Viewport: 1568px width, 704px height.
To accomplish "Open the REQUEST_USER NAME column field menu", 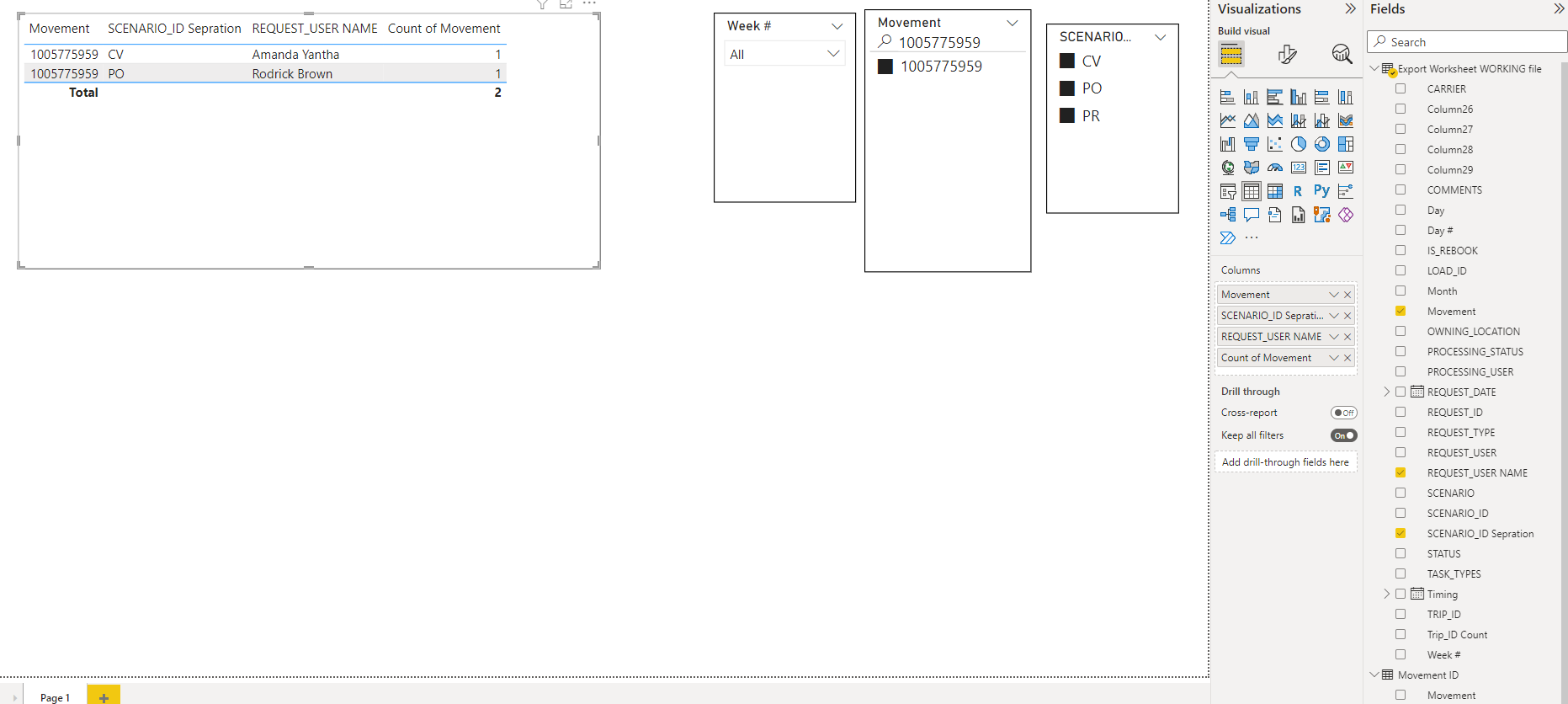I will pos(1334,337).
